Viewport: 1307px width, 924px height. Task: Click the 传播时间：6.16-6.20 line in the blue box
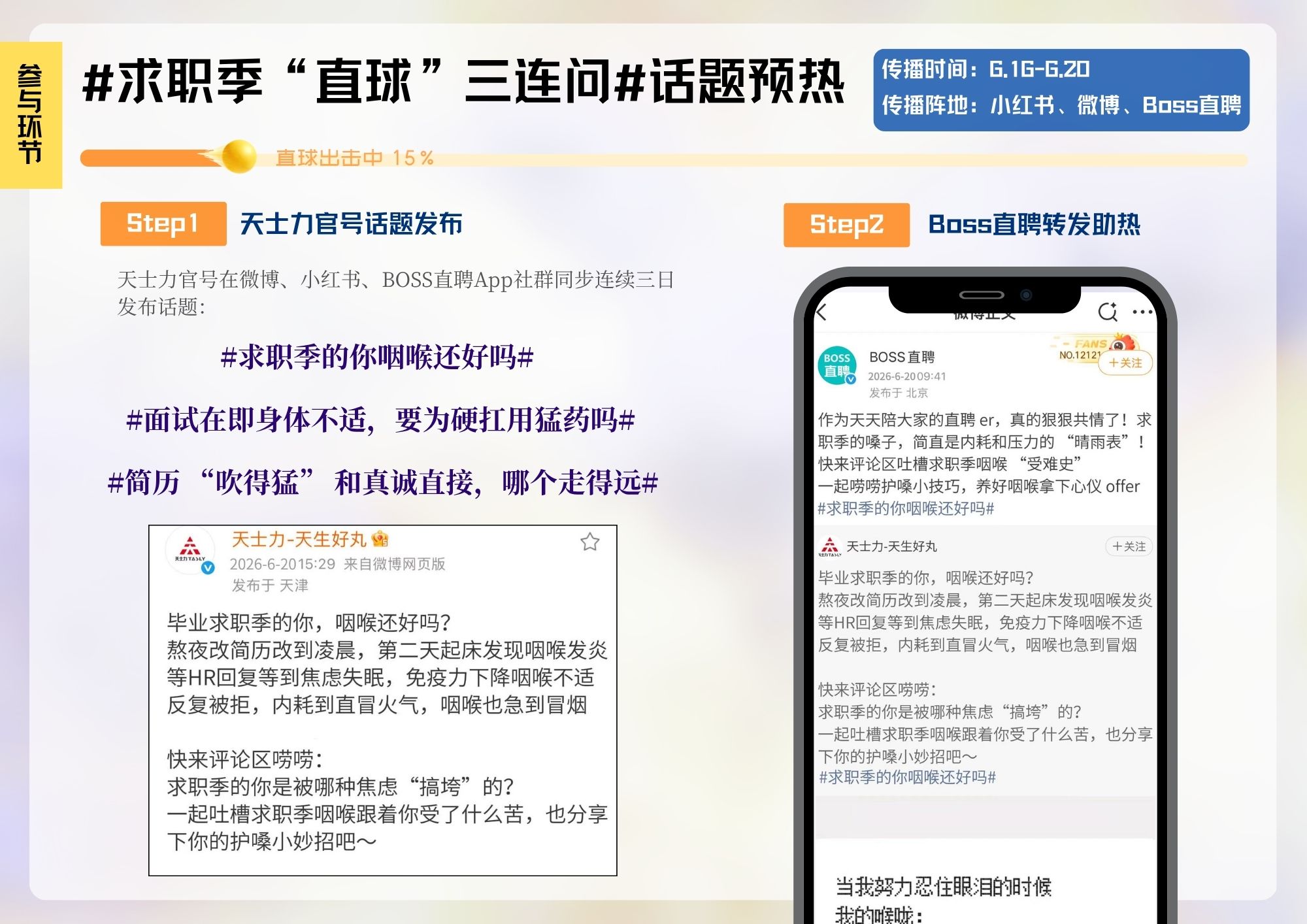click(985, 69)
